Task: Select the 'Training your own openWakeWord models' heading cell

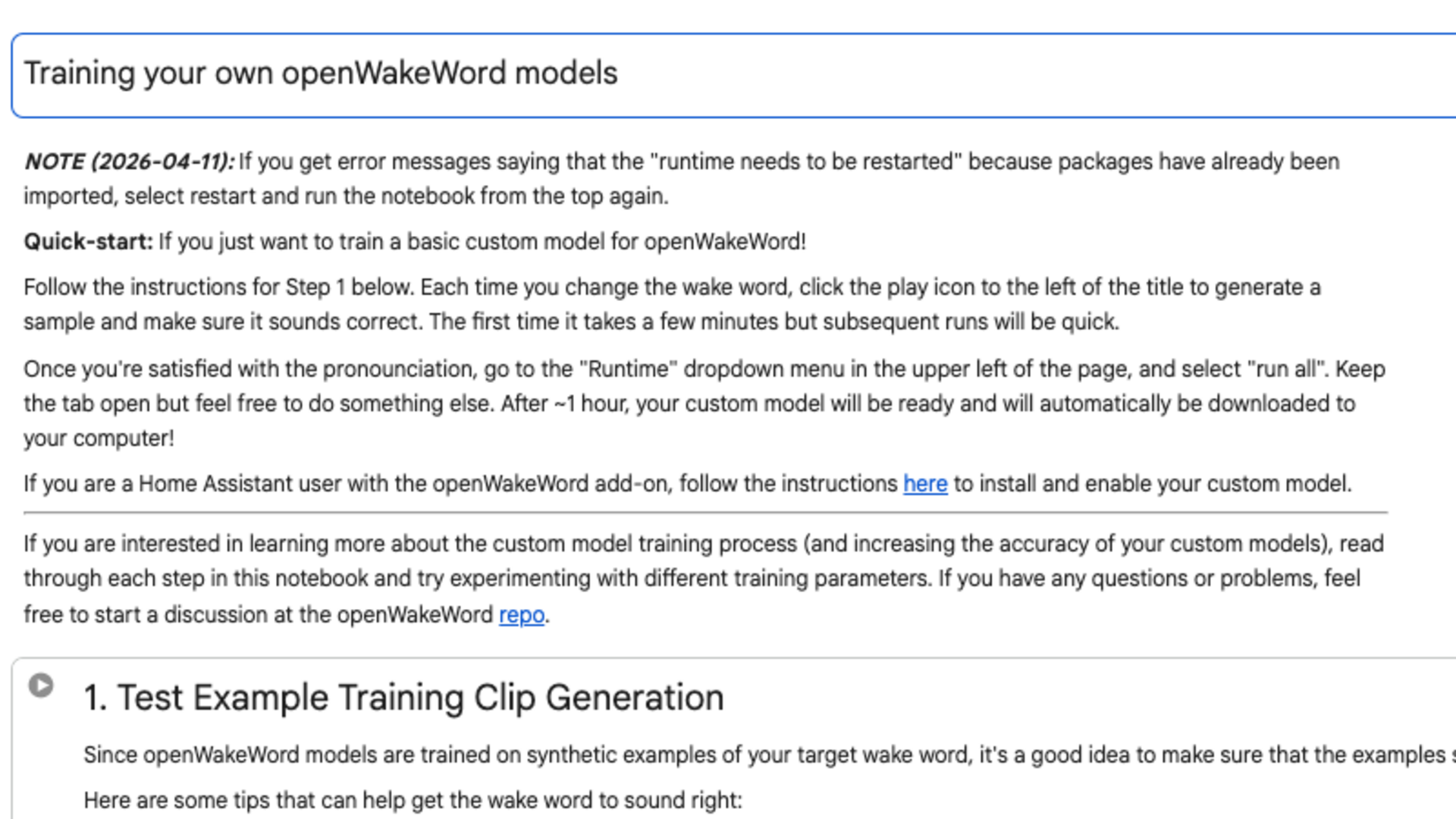Action: [733, 75]
